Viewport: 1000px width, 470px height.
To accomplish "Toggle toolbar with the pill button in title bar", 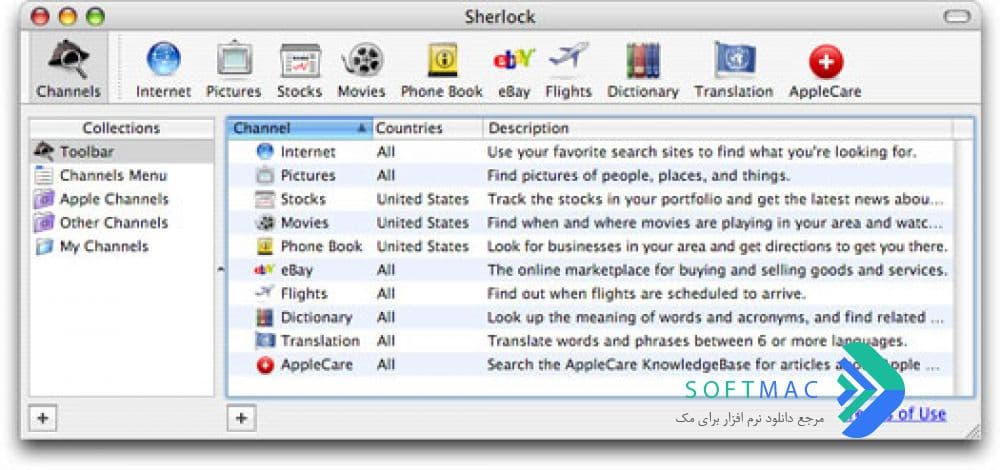I will pyautogui.click(x=957, y=17).
